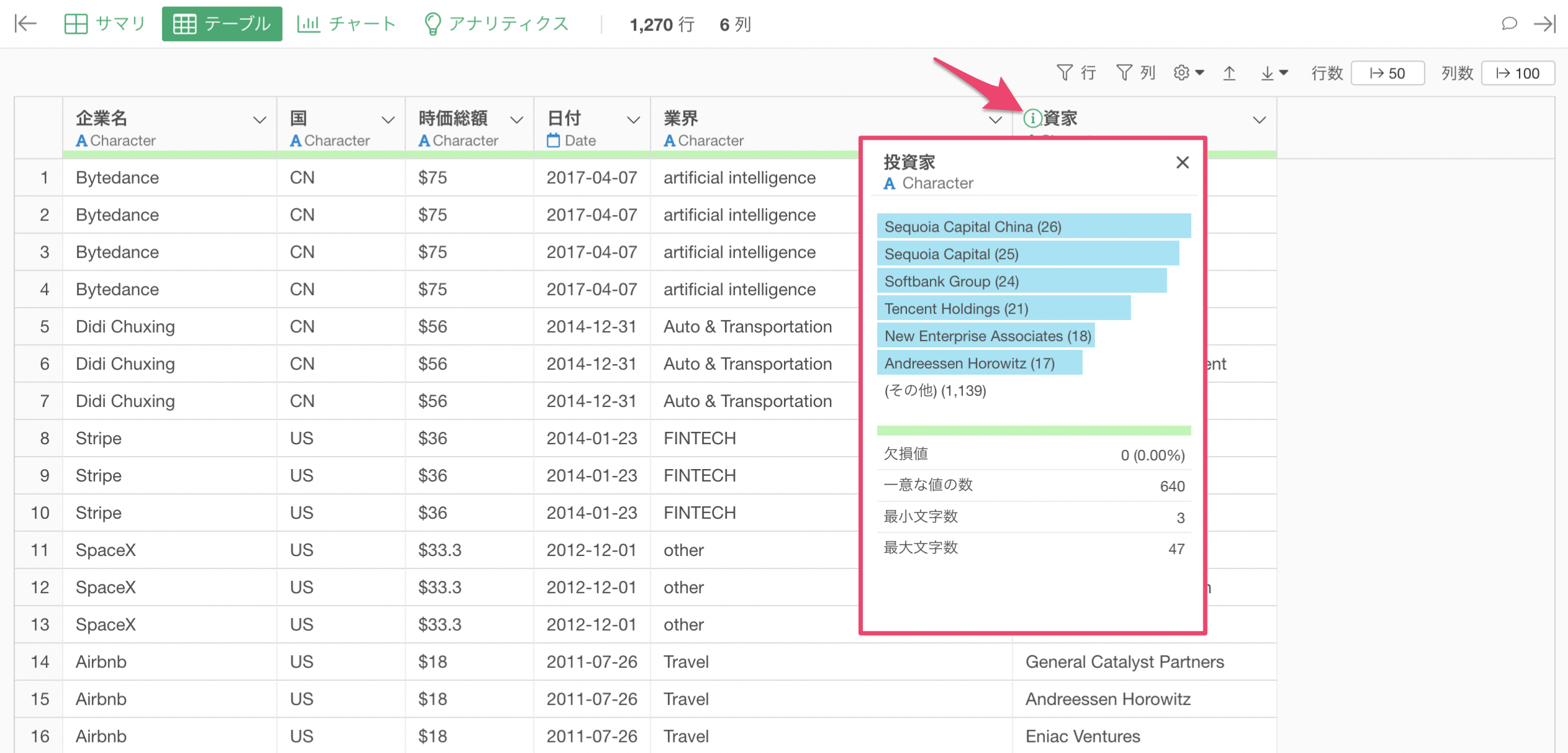This screenshot has width=1568, height=753.
Task: Click the upload export arrow icon
Action: (x=1229, y=73)
